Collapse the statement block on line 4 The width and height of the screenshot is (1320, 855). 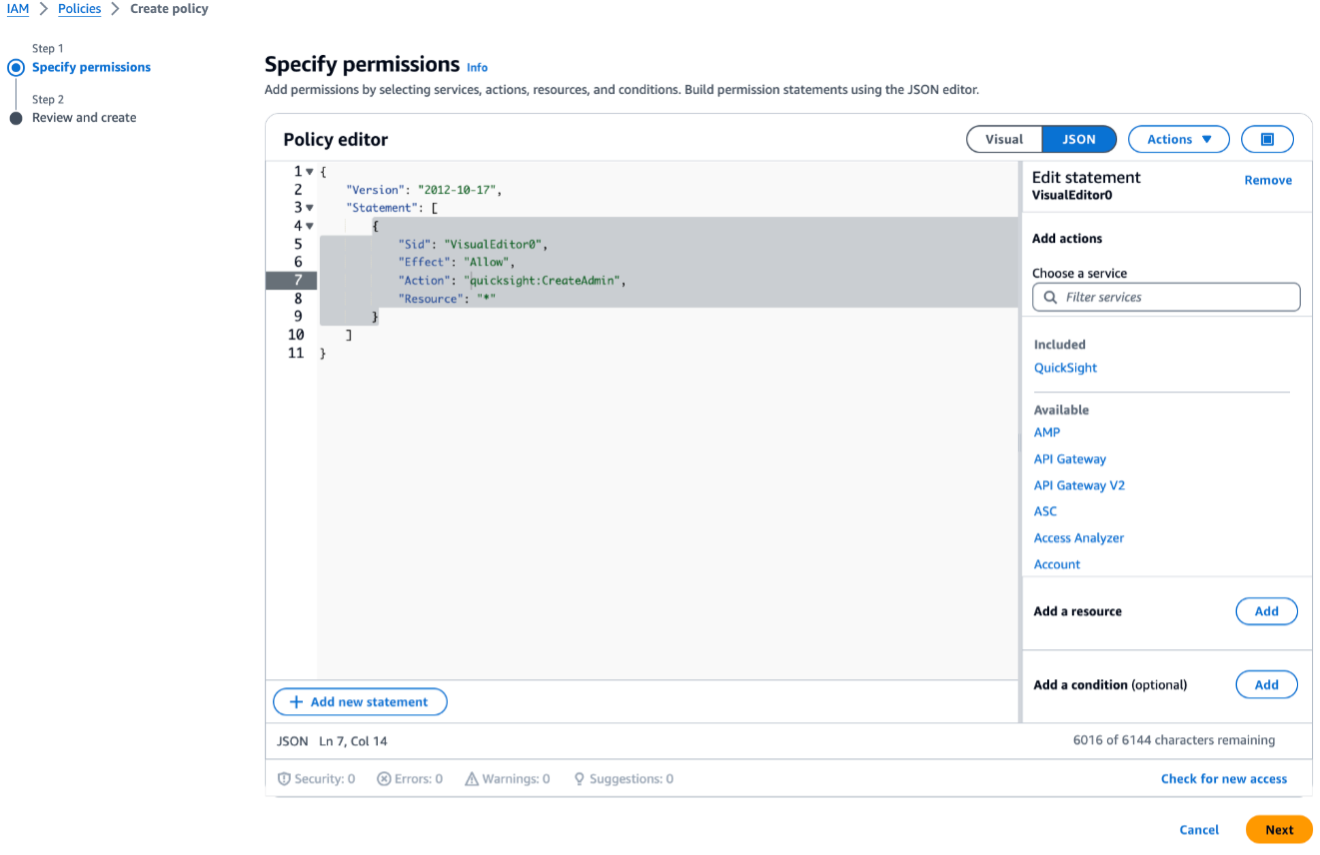pos(310,226)
